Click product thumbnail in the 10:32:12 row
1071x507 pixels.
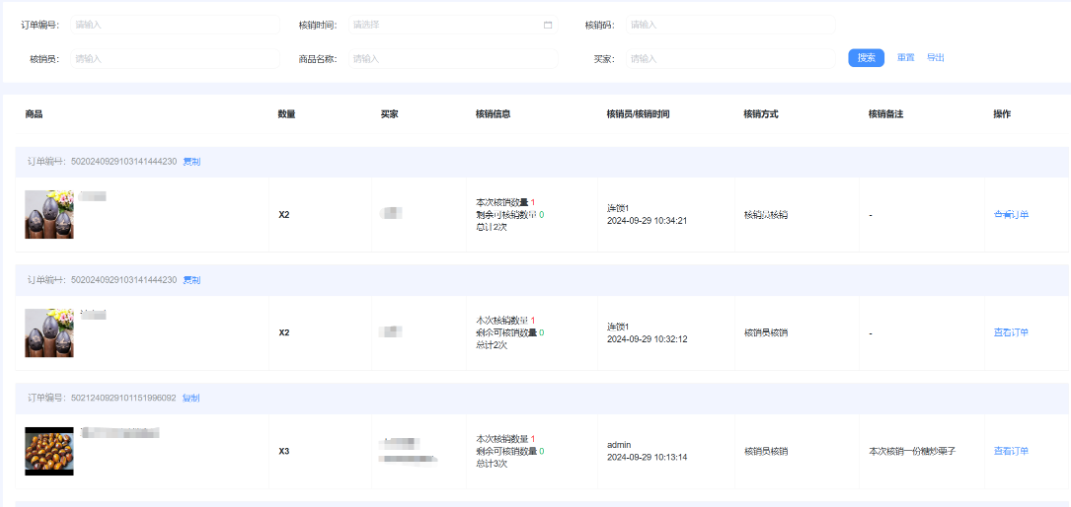coord(49,333)
